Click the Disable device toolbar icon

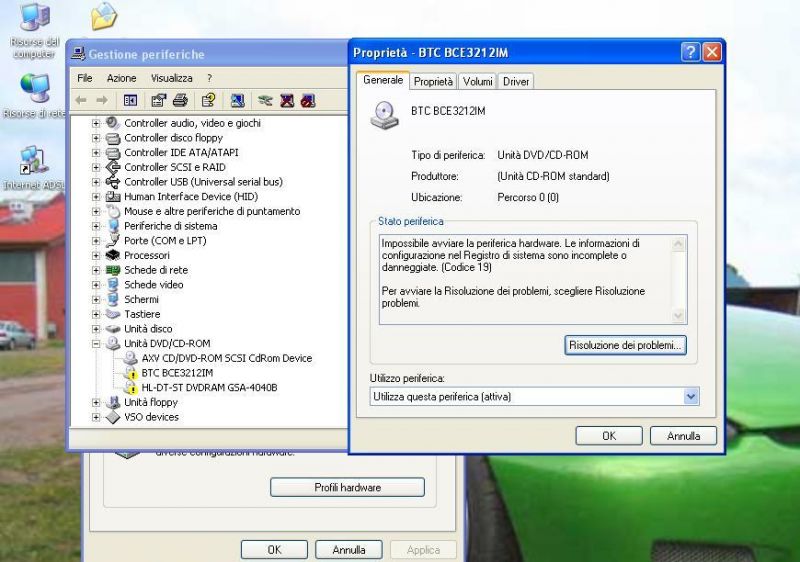tap(308, 100)
